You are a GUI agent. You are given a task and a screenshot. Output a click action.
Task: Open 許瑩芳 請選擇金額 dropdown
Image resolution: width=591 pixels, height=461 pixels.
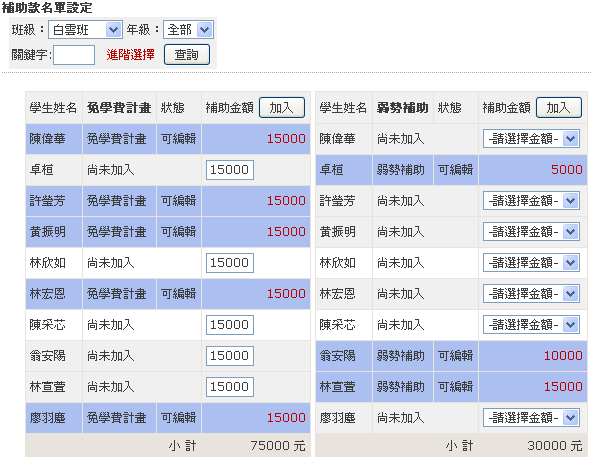[531, 201]
